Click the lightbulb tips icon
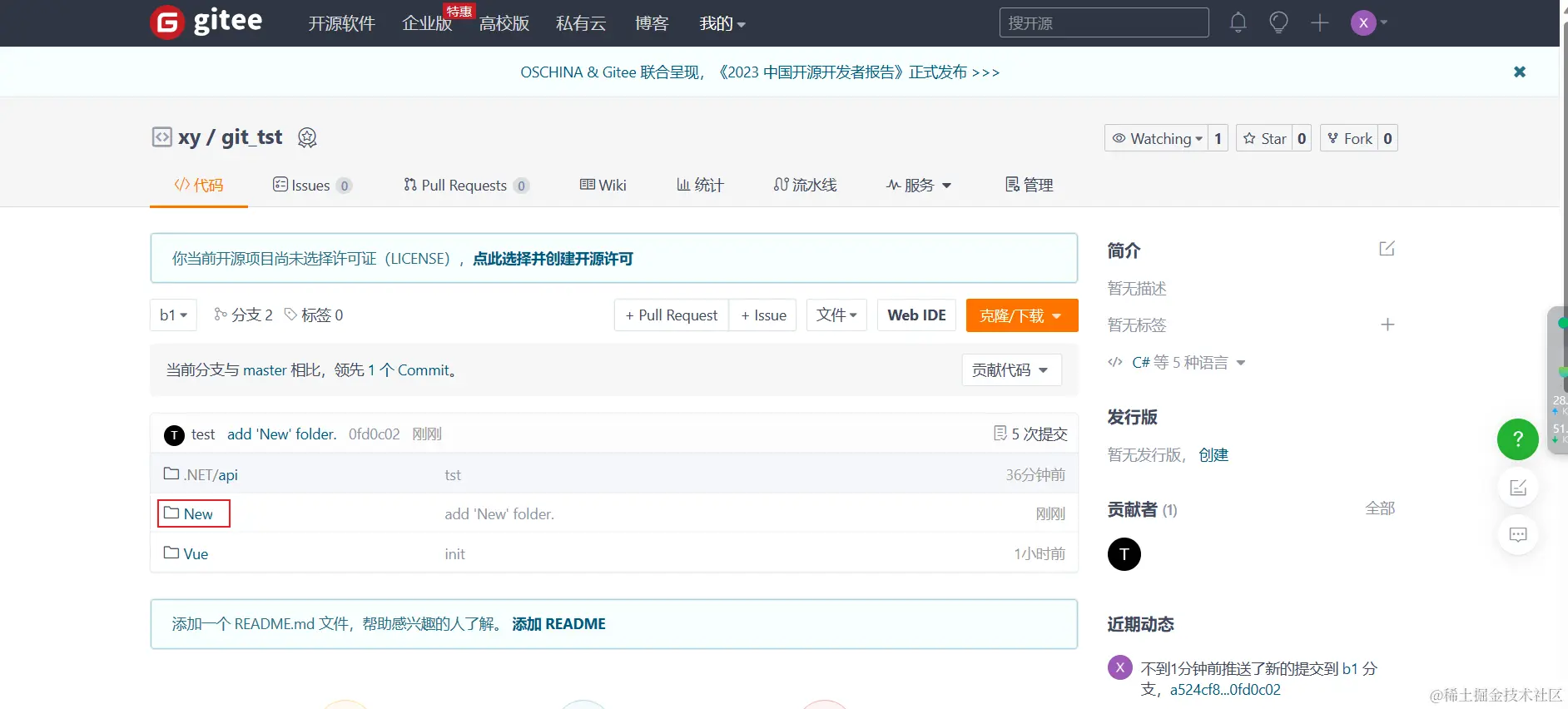The image size is (1568, 709). (1278, 22)
